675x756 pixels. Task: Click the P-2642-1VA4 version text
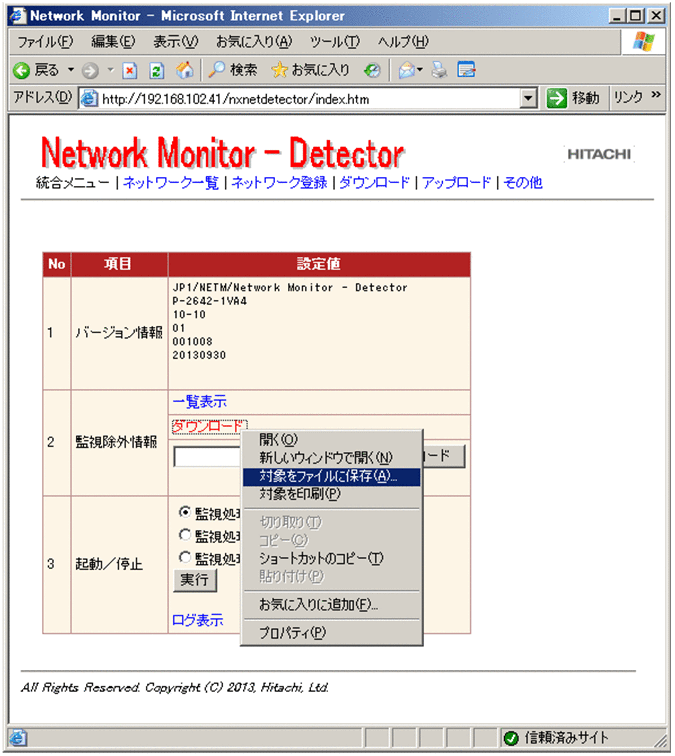click(210, 301)
